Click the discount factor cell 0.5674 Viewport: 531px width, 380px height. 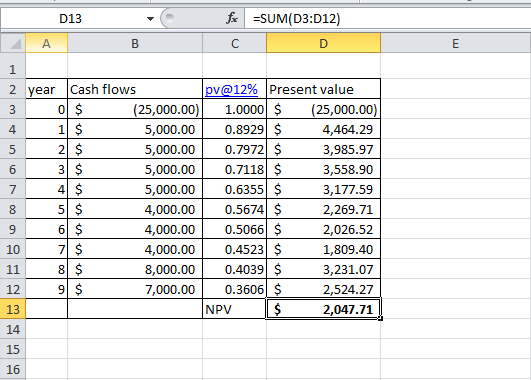(234, 209)
